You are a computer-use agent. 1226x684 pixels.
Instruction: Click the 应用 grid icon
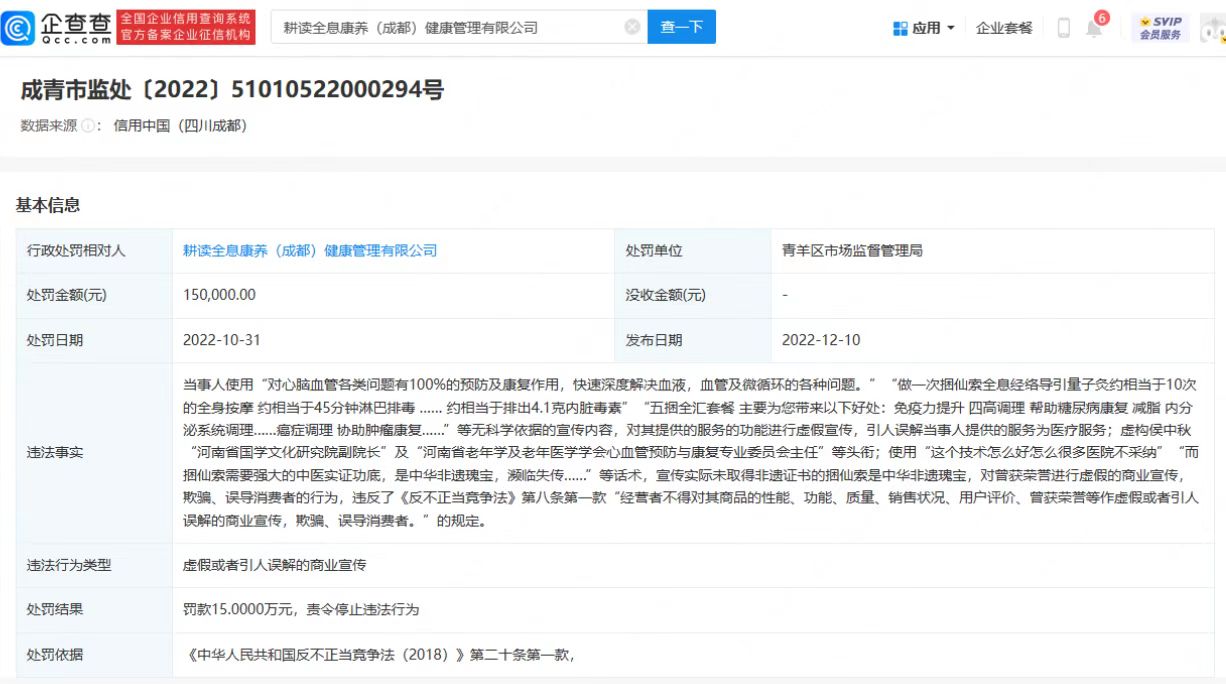point(900,28)
